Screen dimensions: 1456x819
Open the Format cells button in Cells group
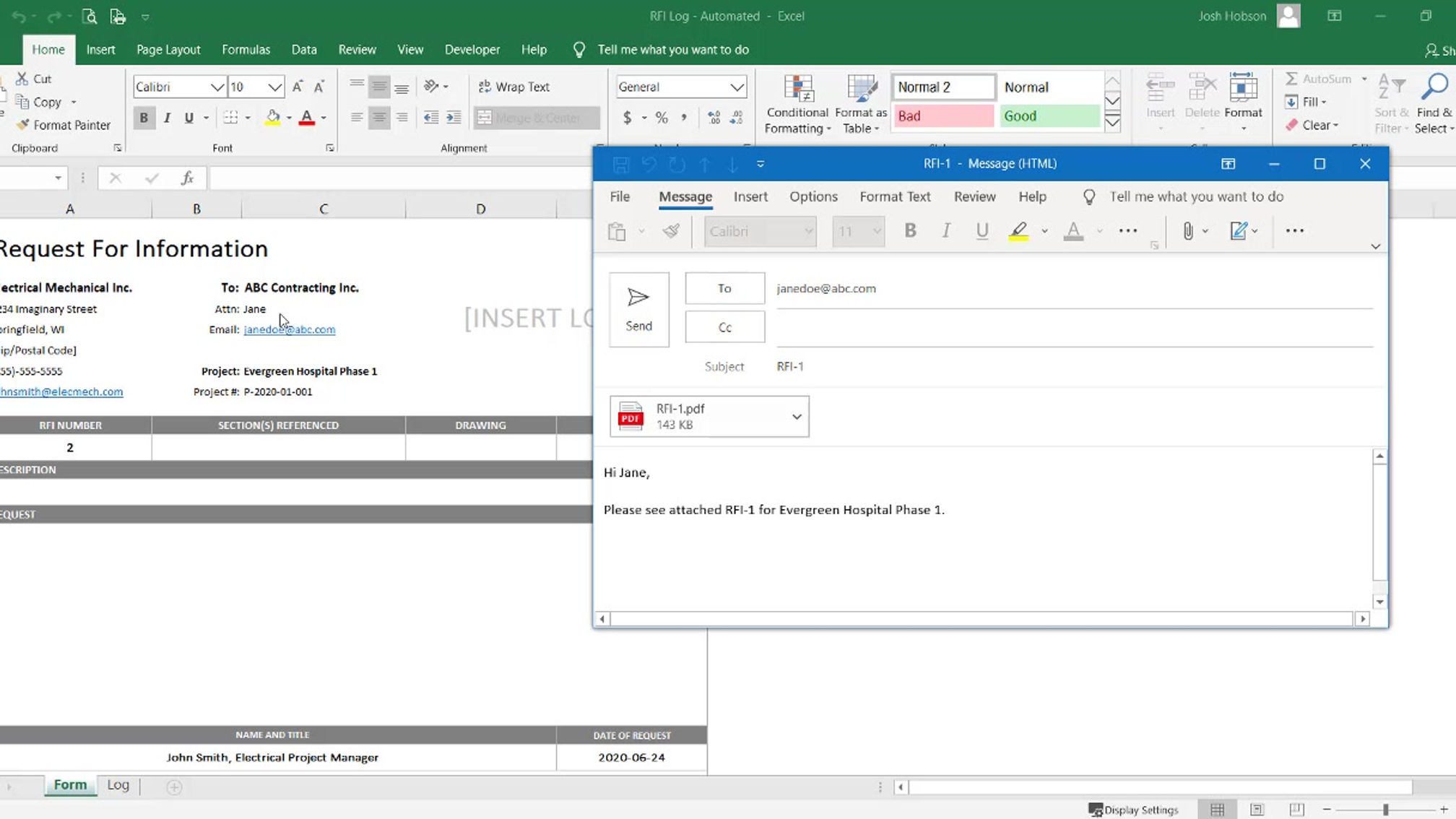[1243, 103]
